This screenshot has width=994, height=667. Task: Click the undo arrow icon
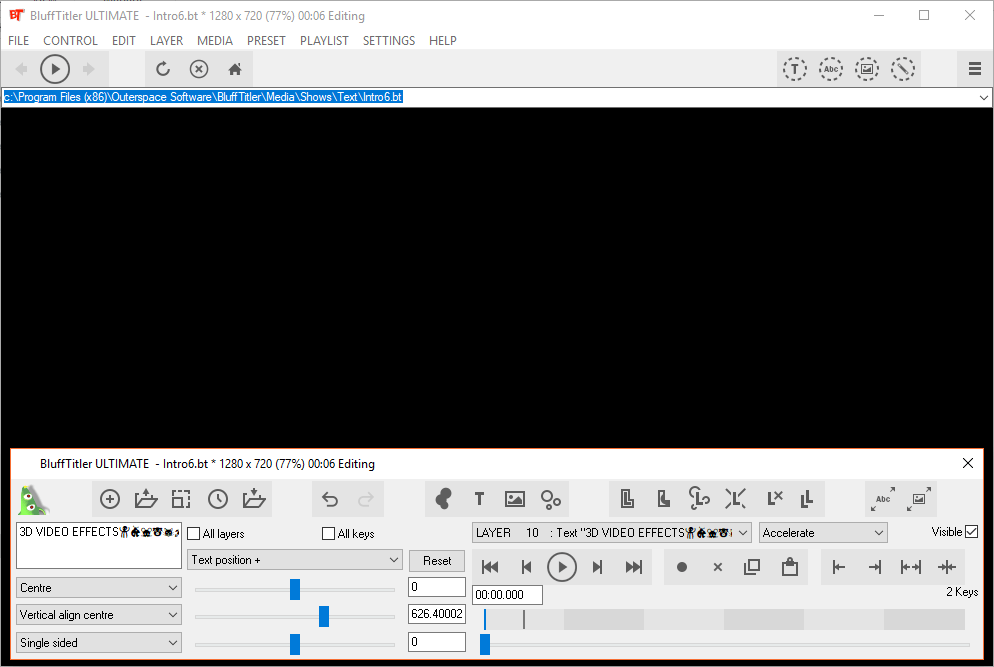coord(330,500)
